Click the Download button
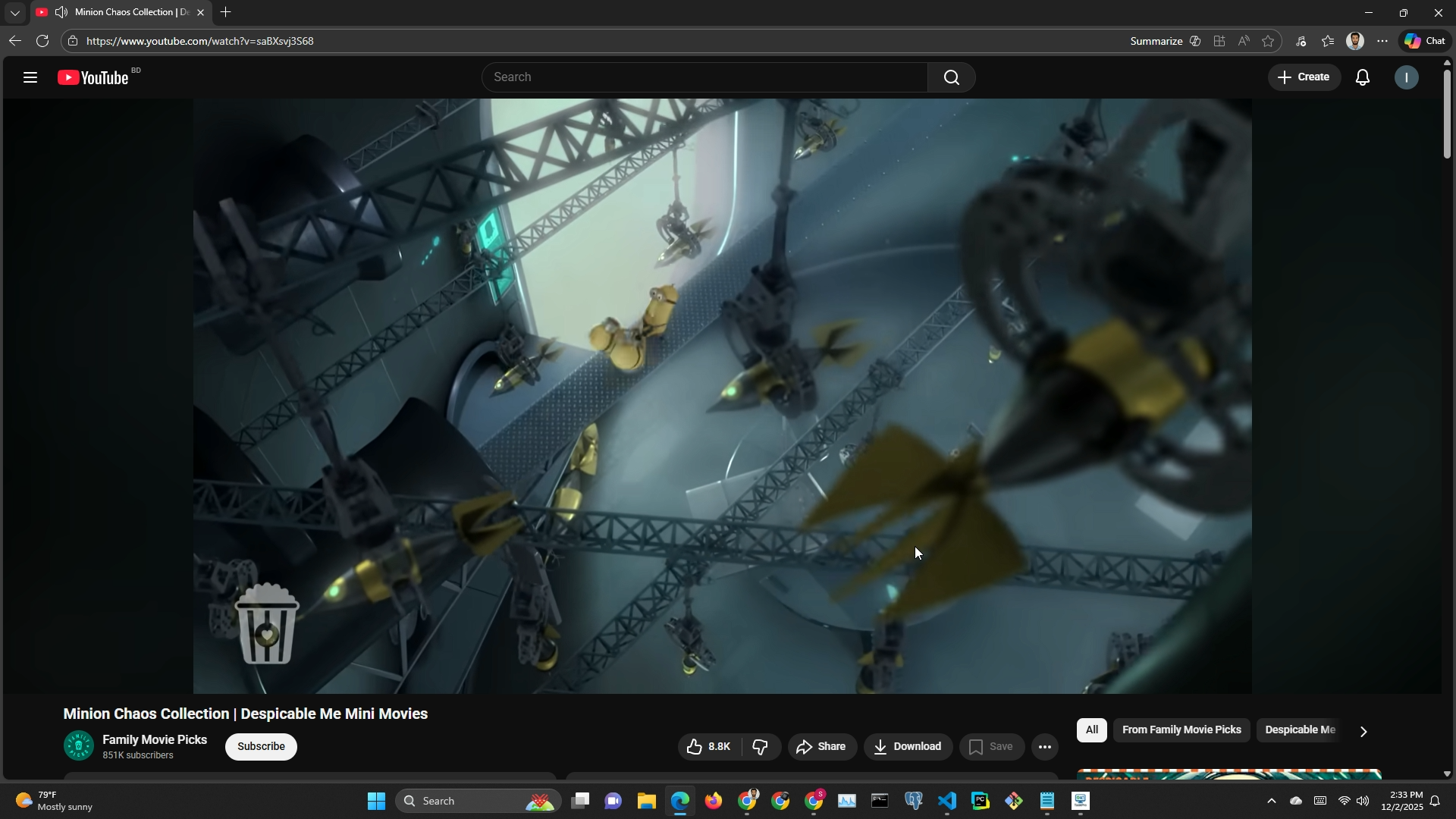1456x819 pixels. point(908,747)
